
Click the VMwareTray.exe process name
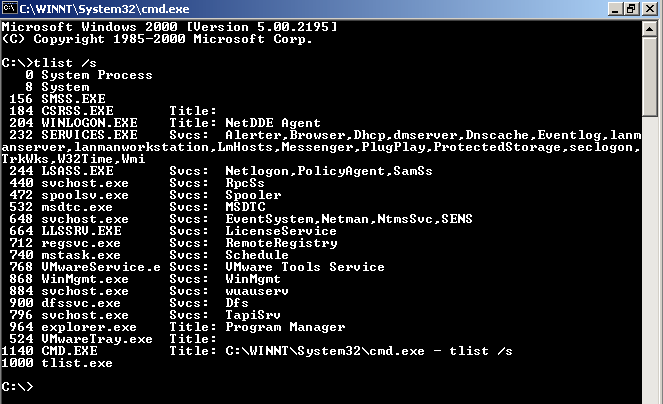(97, 339)
